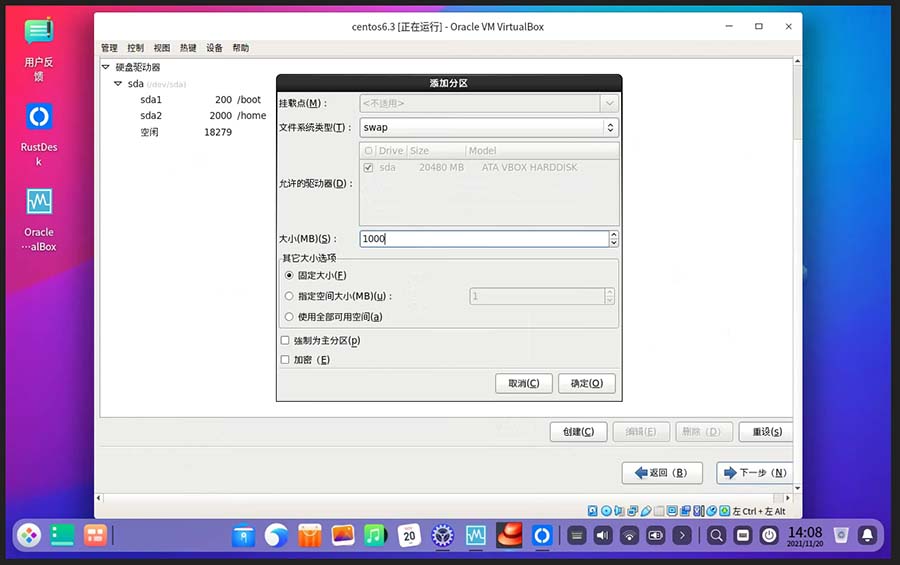Screen dimensions: 900x565
Task: Open the calendar dock icon showing 20
Action: pos(409,536)
